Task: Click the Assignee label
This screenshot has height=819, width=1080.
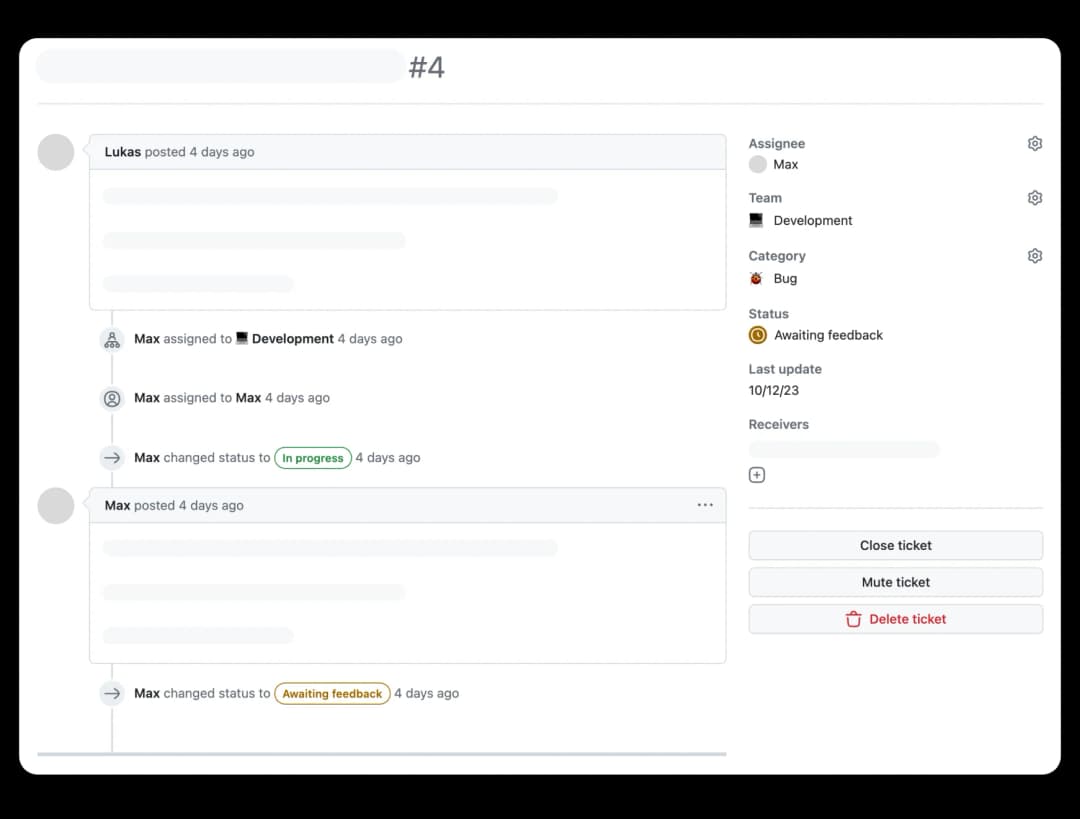Action: (x=776, y=143)
